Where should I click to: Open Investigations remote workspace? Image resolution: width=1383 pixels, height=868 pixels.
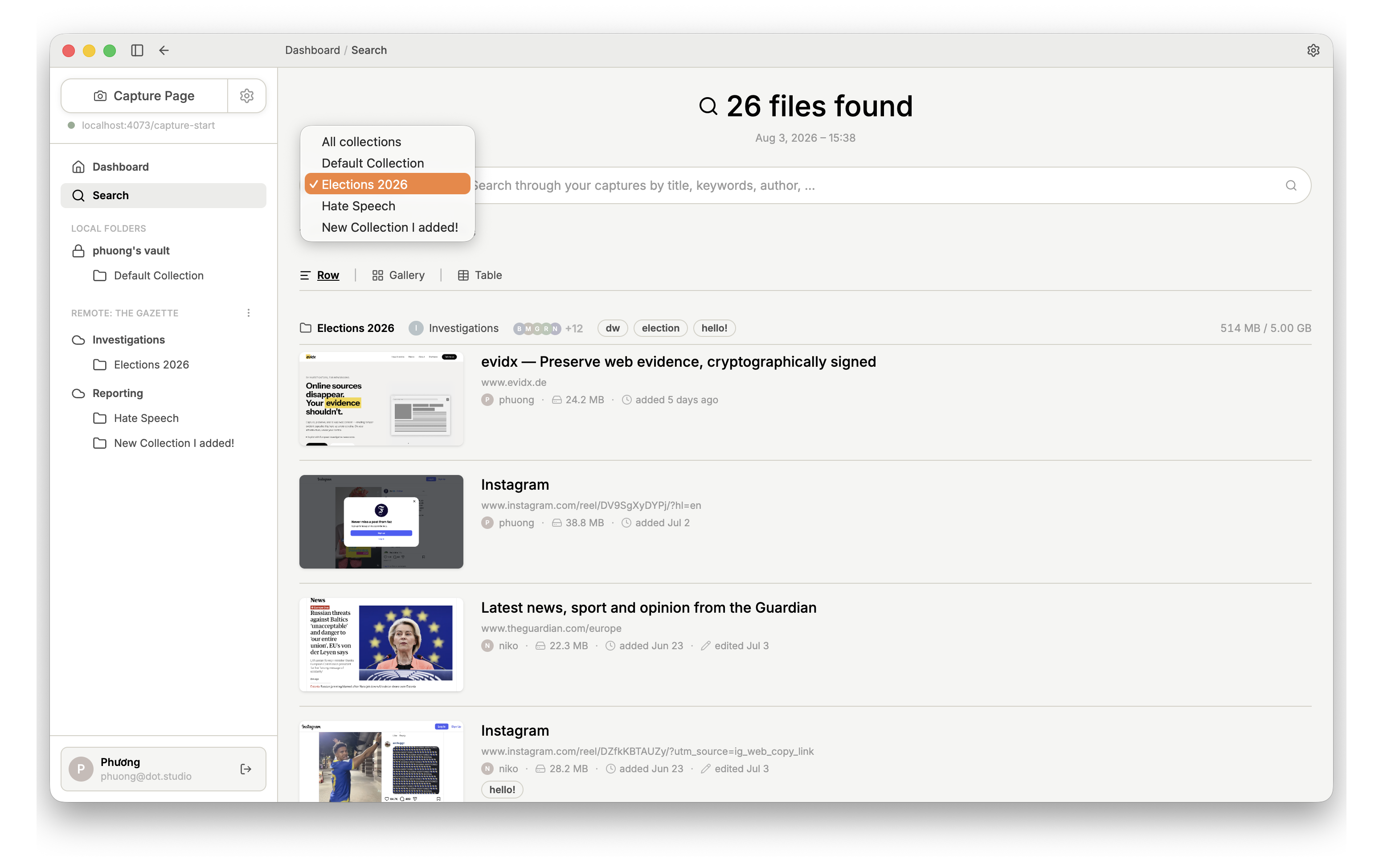(164, 340)
